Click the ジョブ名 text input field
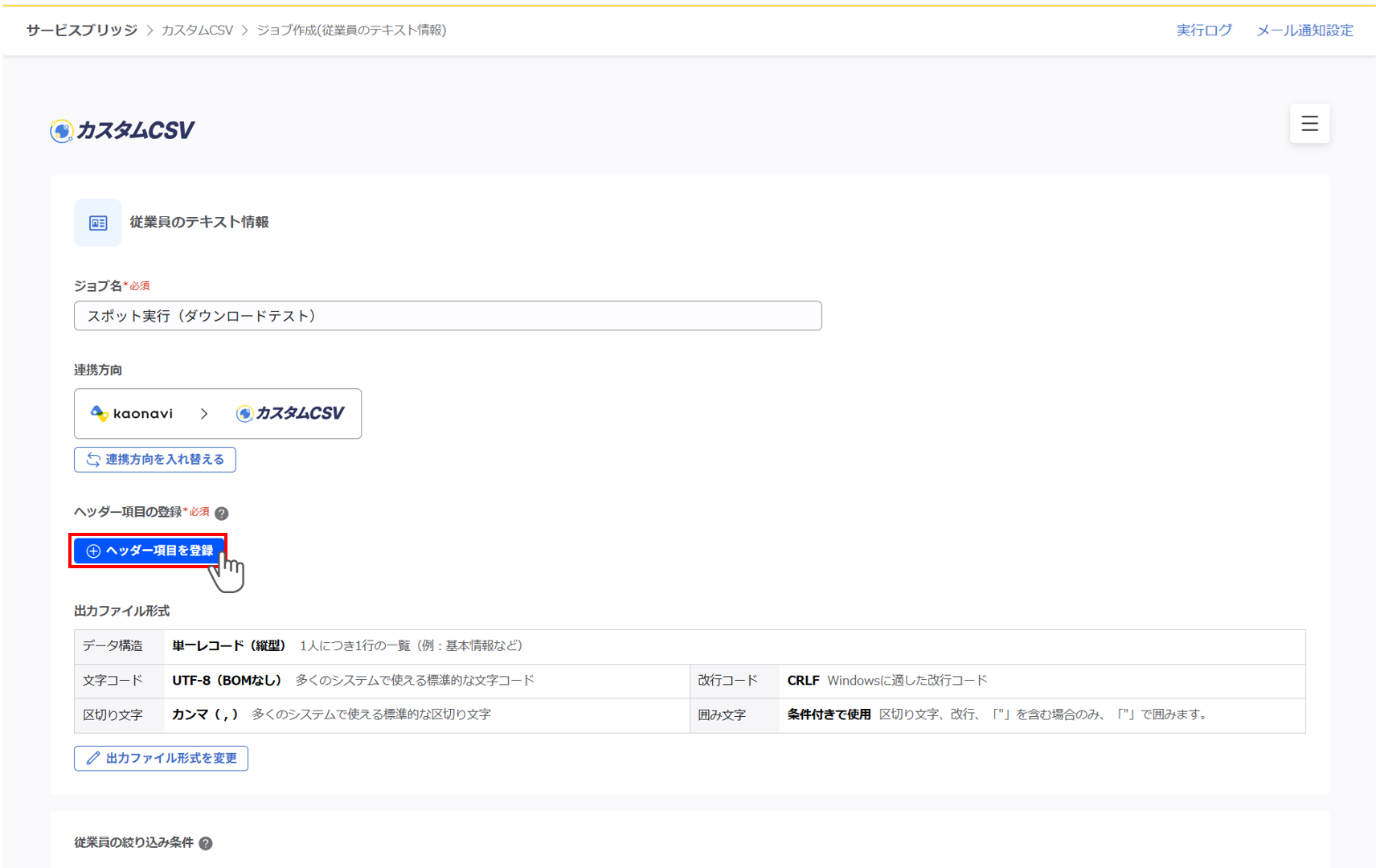The image size is (1376, 868). point(447,315)
